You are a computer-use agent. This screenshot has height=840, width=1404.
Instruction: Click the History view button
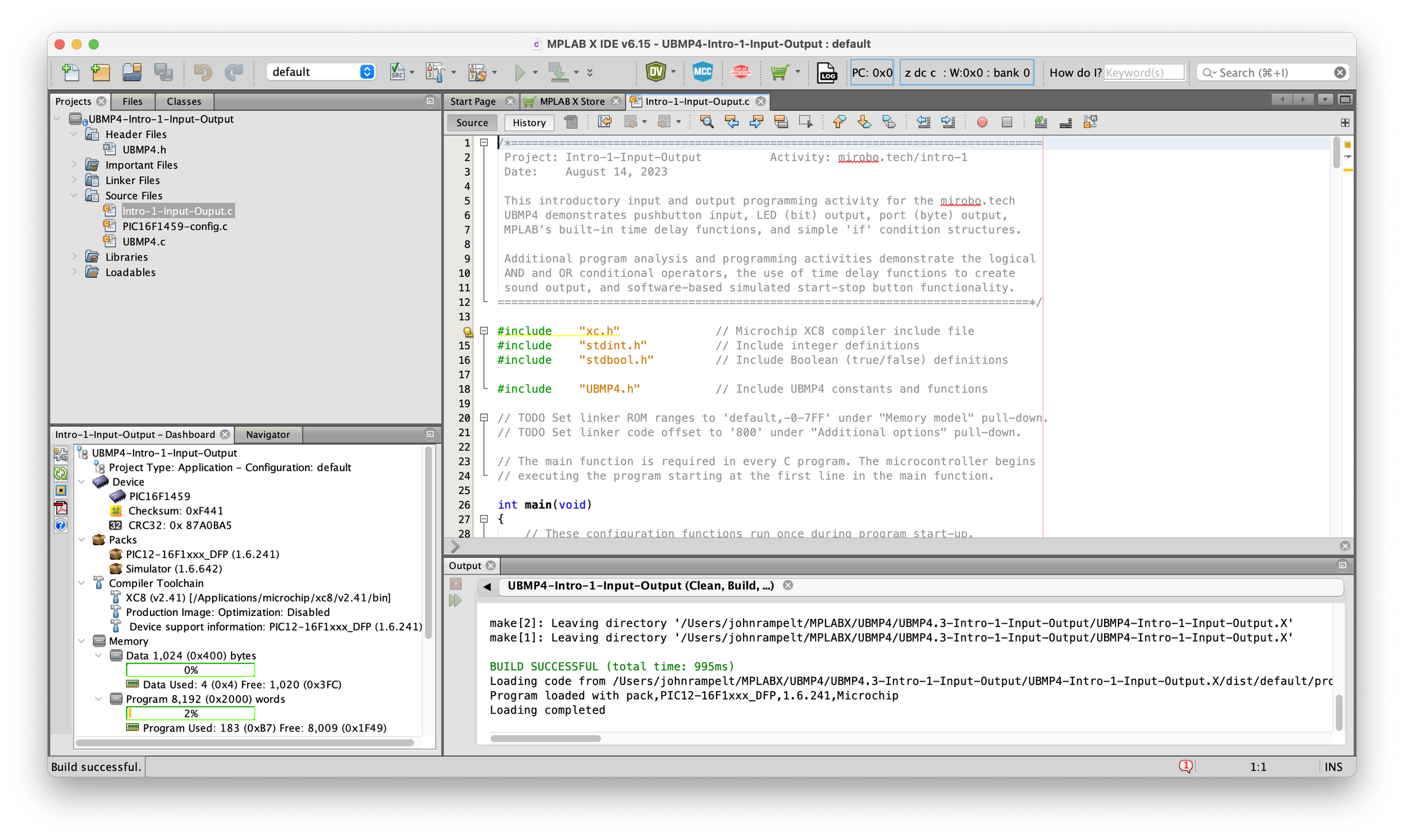pos(530,122)
